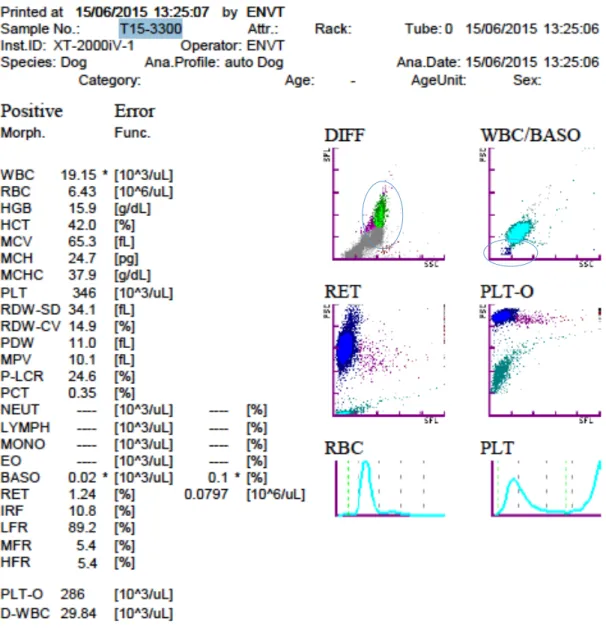Click the PLT count value 346
Screen dimensions: 606x633
tap(84, 293)
